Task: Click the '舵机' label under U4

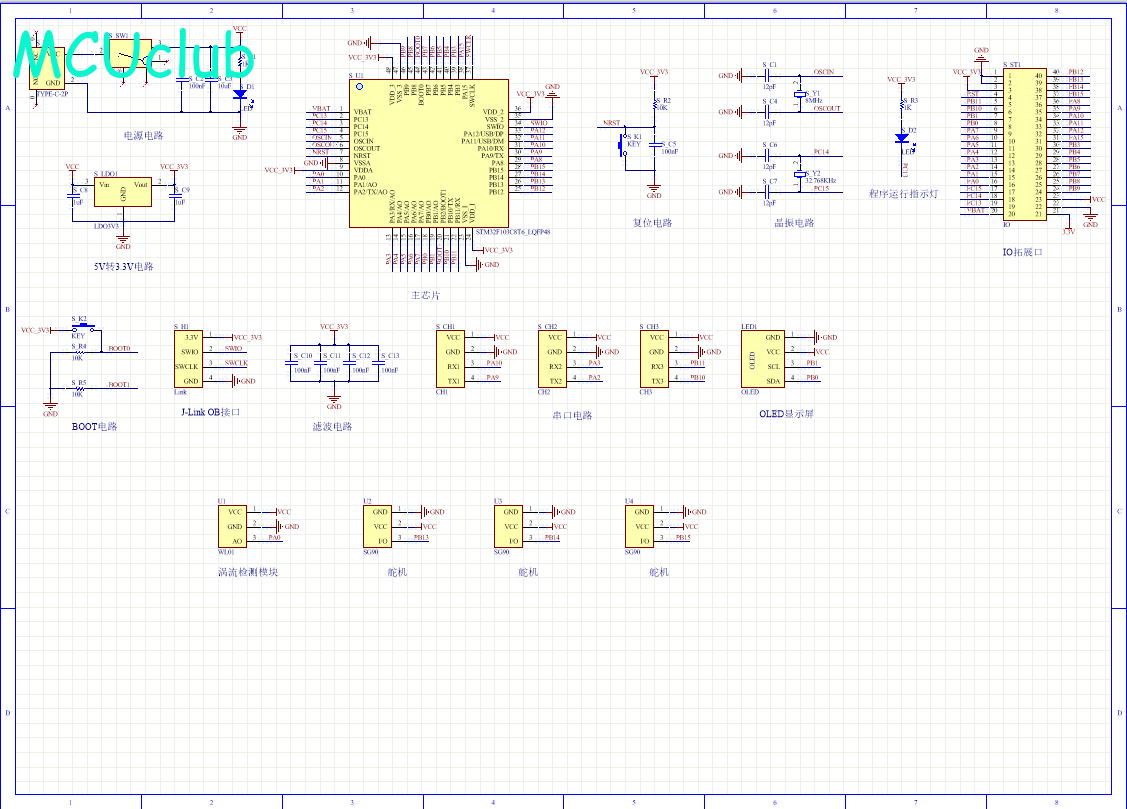Action: [659, 573]
